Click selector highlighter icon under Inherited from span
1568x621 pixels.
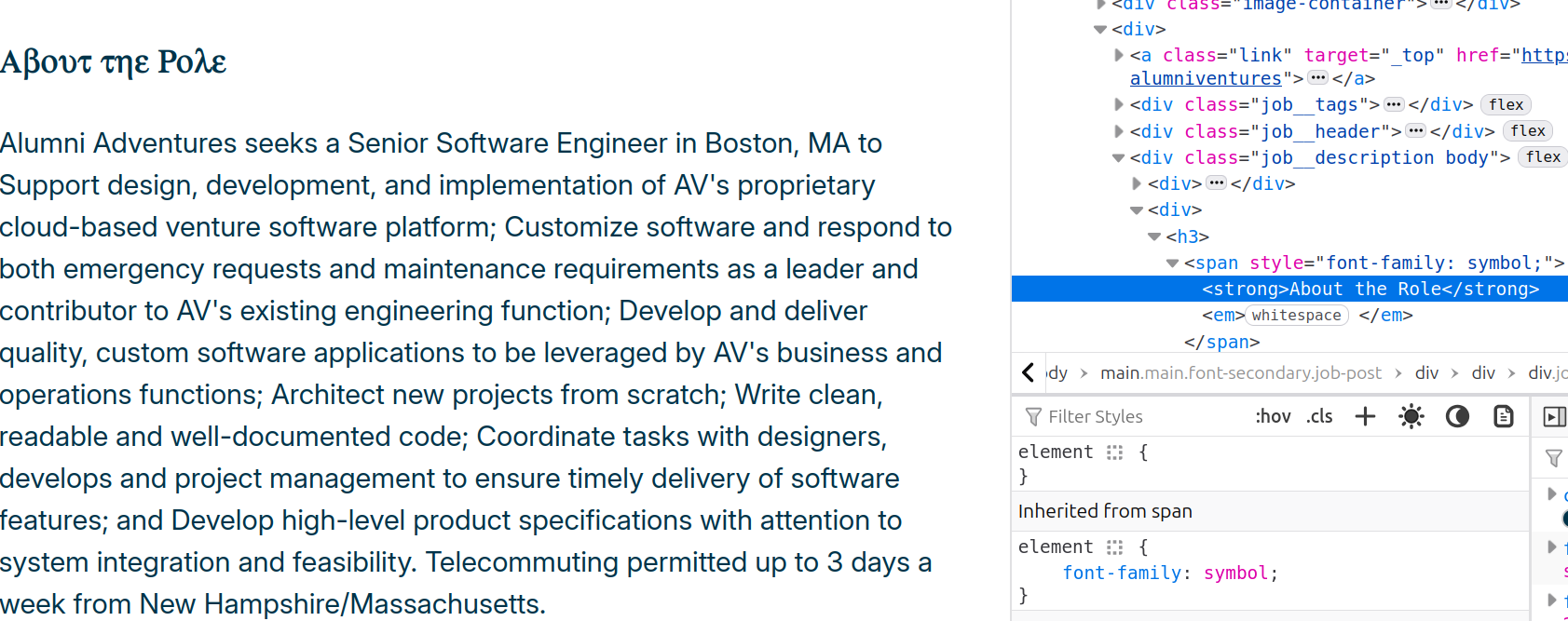pyautogui.click(x=1114, y=547)
